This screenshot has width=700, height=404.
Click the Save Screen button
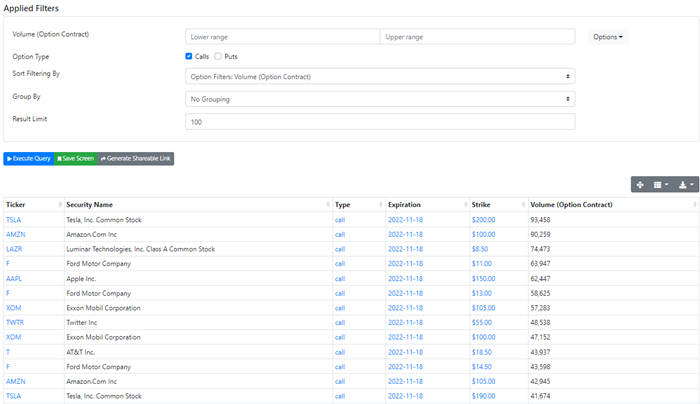[76, 158]
